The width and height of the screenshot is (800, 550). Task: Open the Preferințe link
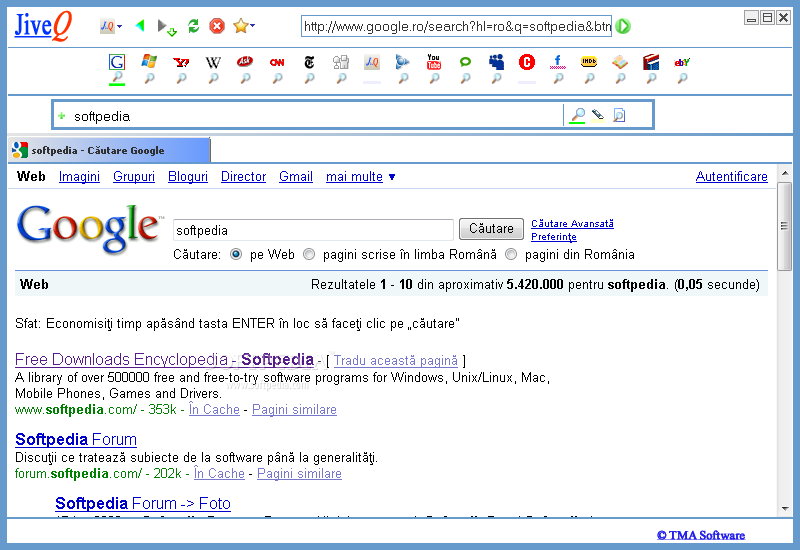pos(554,237)
